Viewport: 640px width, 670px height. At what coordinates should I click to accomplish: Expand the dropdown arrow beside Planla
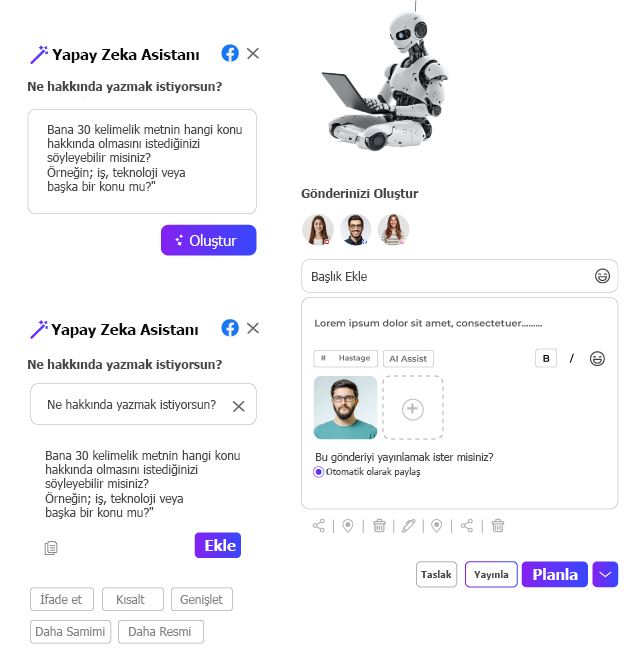tap(605, 574)
